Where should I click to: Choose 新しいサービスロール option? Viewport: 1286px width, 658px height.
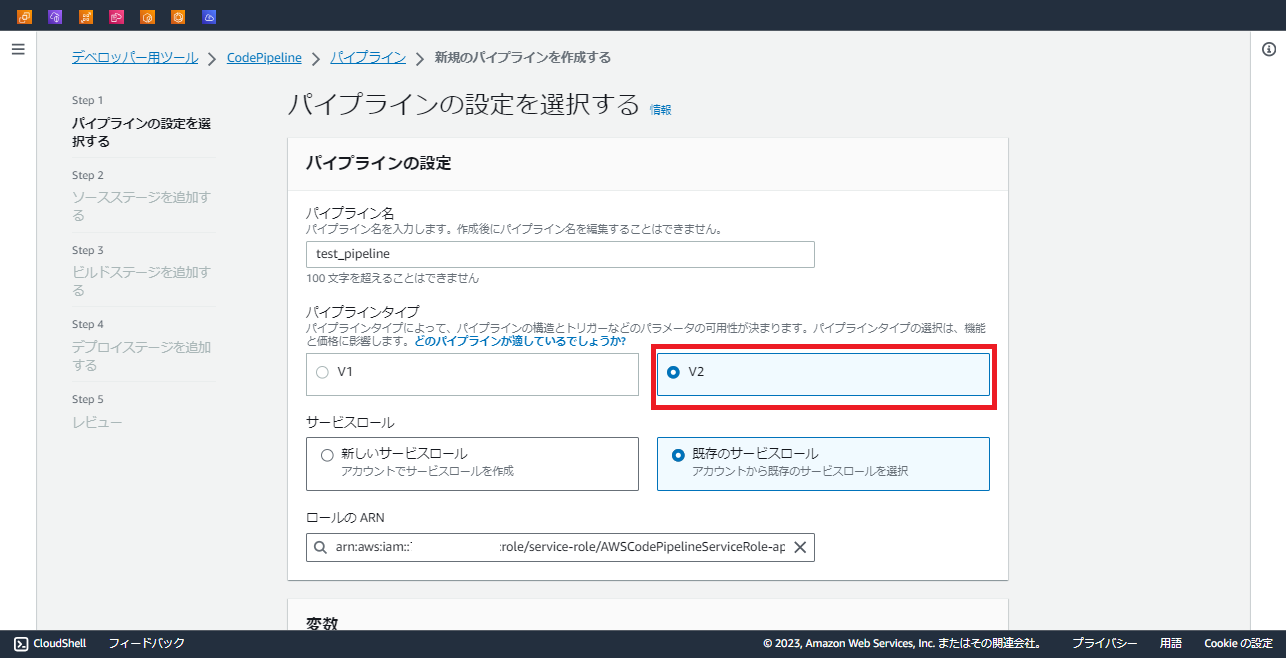point(472,464)
